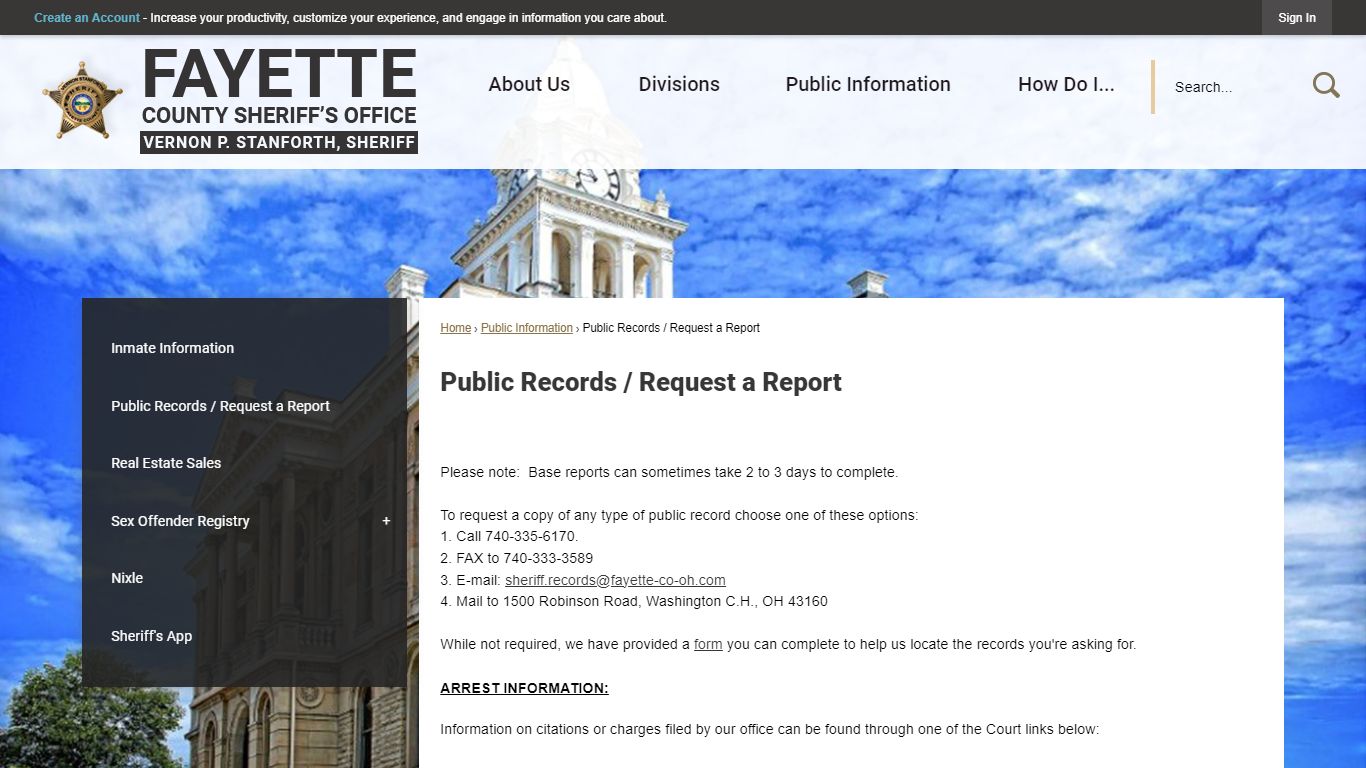This screenshot has width=1366, height=768.
Task: Click the Fayette County Sheriff's Office title
Action: click(279, 87)
